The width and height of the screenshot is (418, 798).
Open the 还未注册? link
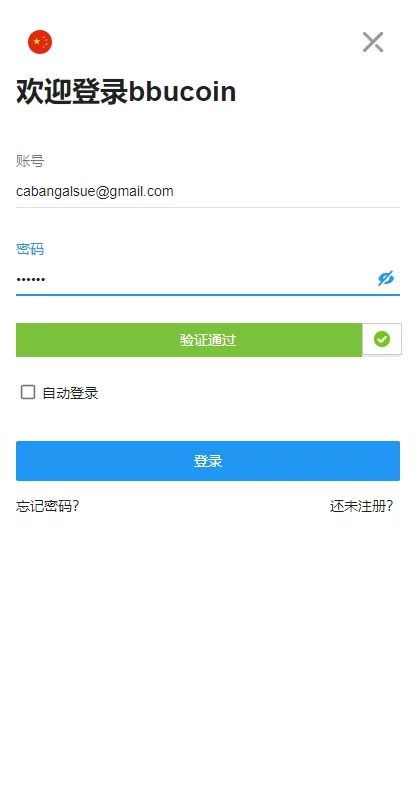[x=361, y=506]
